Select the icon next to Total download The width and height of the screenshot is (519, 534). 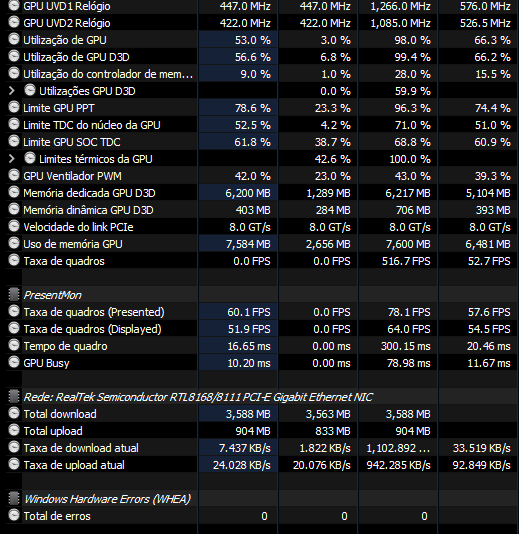point(14,413)
